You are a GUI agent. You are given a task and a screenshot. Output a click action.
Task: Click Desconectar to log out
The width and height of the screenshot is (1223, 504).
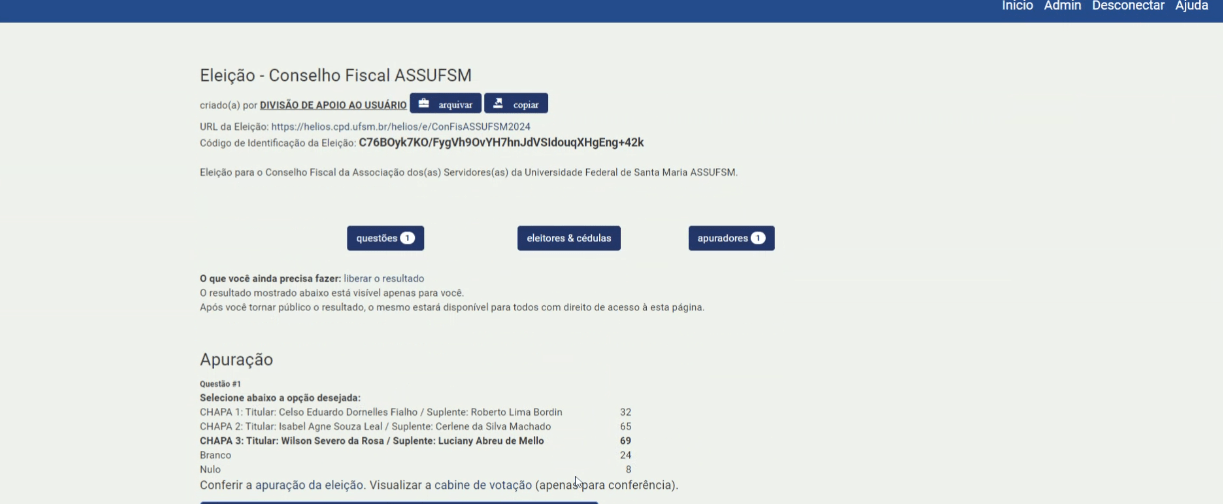pos(1128,6)
